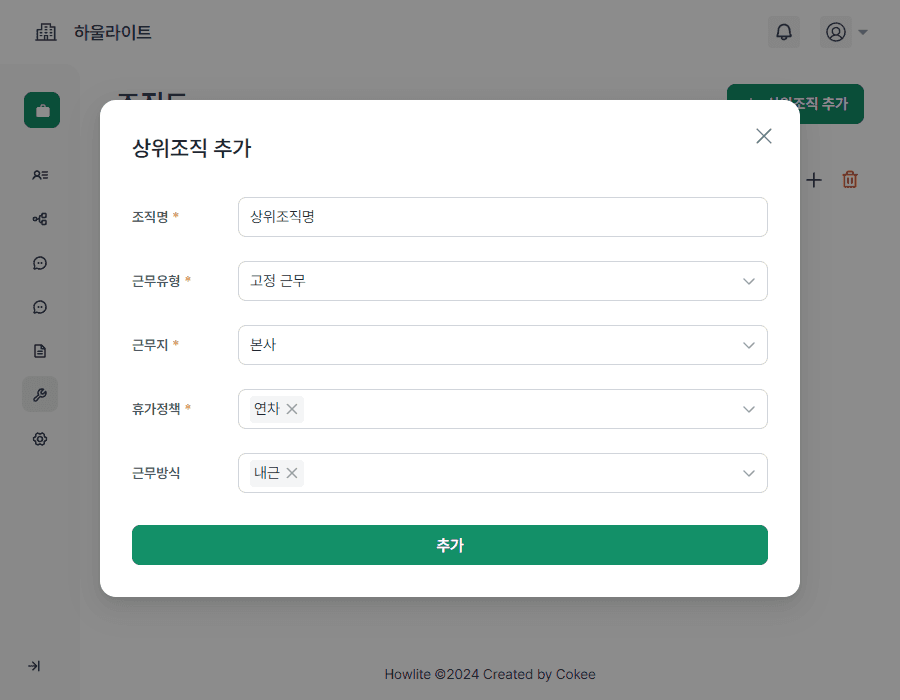Click the 조직명 input field labeled 상위조직명

(x=502, y=217)
